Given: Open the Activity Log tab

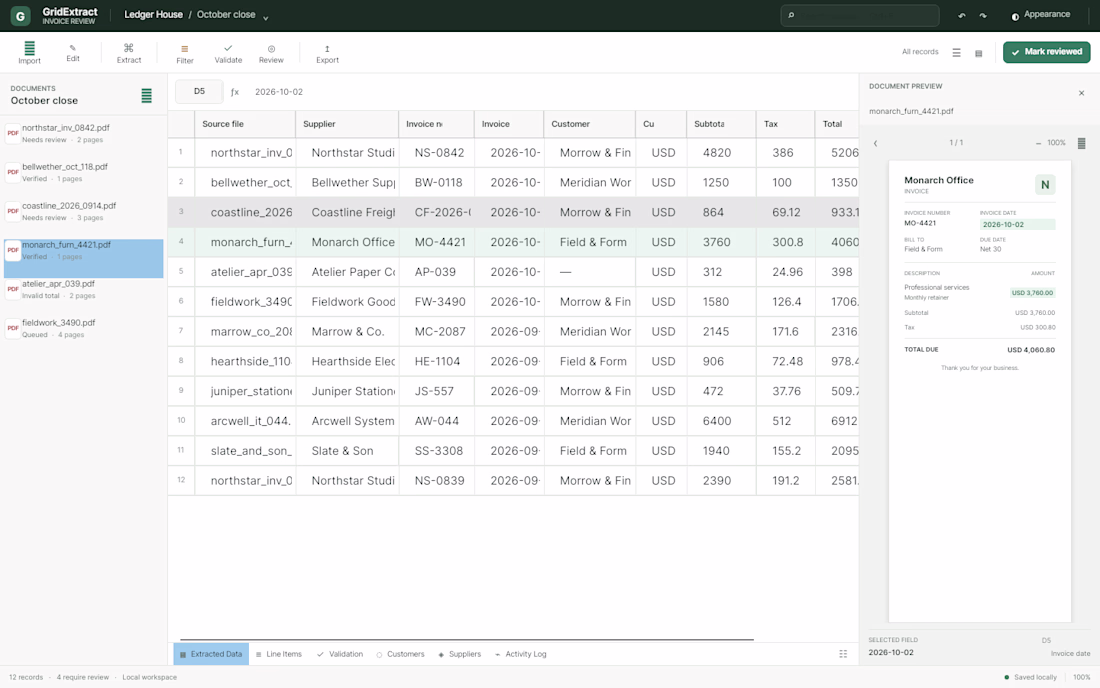Looking at the screenshot, I should tap(521, 654).
